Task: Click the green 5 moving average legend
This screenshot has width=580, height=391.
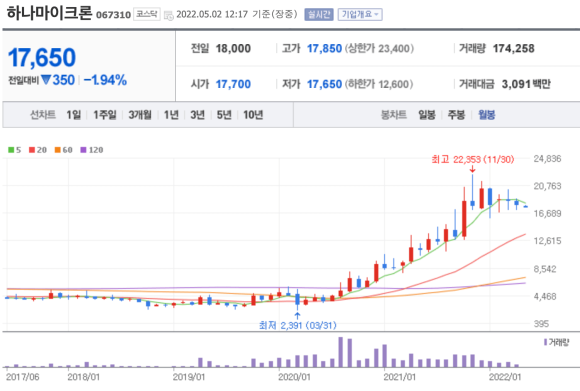Action: pyautogui.click(x=15, y=150)
